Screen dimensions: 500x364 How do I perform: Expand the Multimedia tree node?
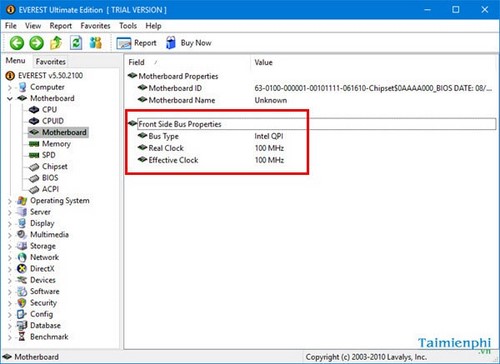[10, 235]
